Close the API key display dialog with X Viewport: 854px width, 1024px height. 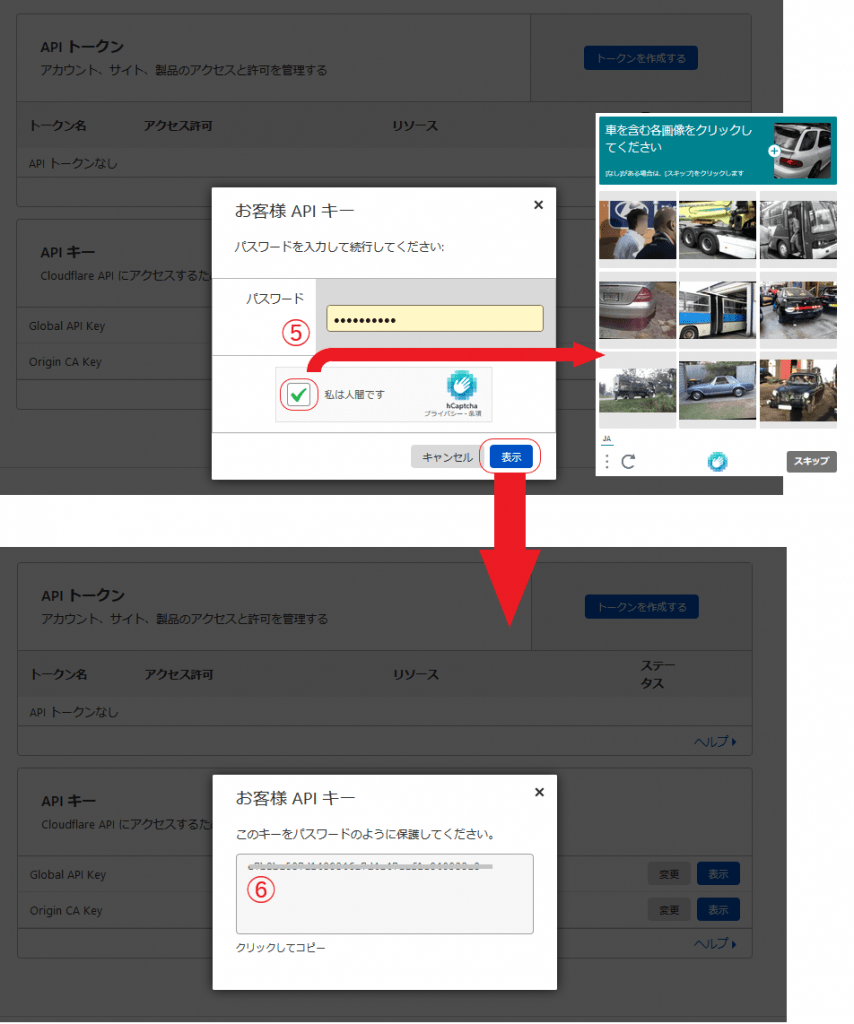tap(539, 792)
